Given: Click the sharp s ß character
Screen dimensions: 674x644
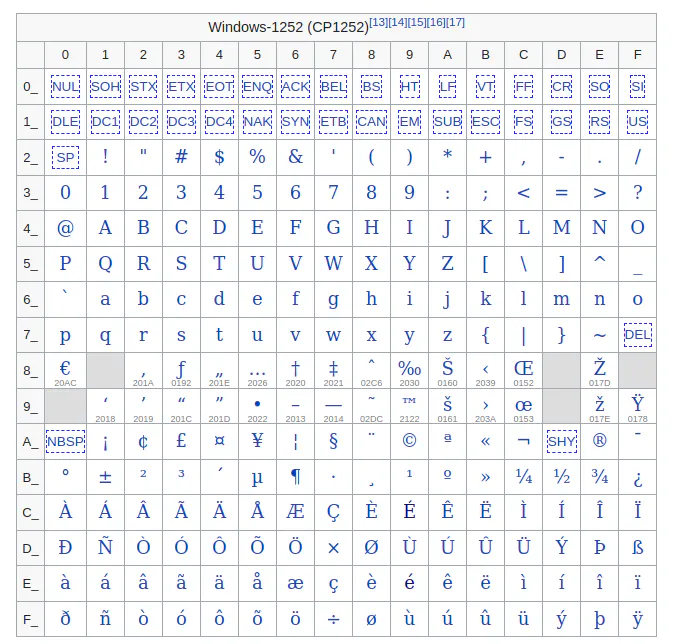Looking at the screenshot, I should point(637,547).
